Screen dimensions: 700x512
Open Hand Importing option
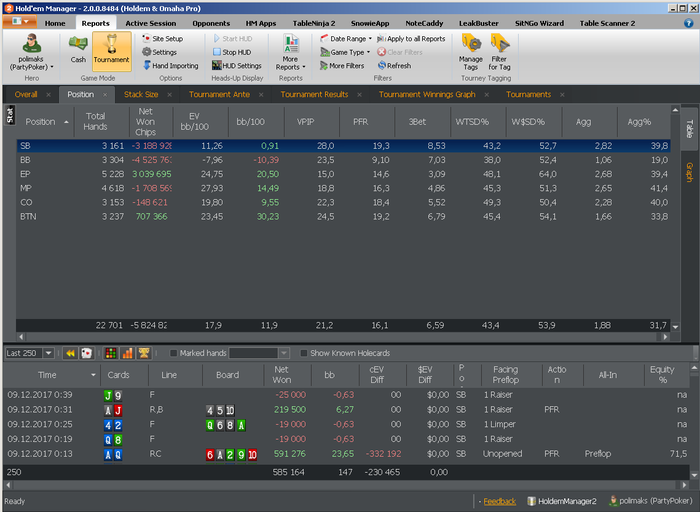[171, 66]
